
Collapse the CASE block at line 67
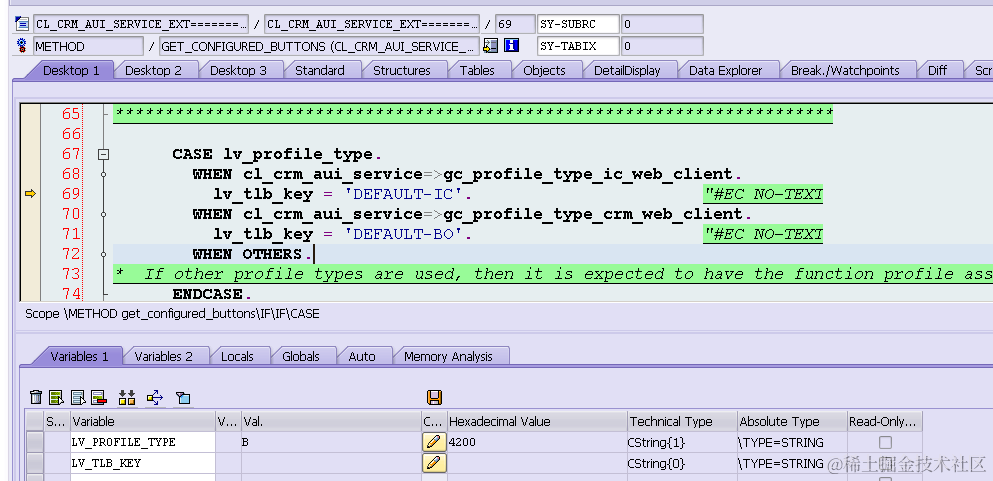click(103, 154)
